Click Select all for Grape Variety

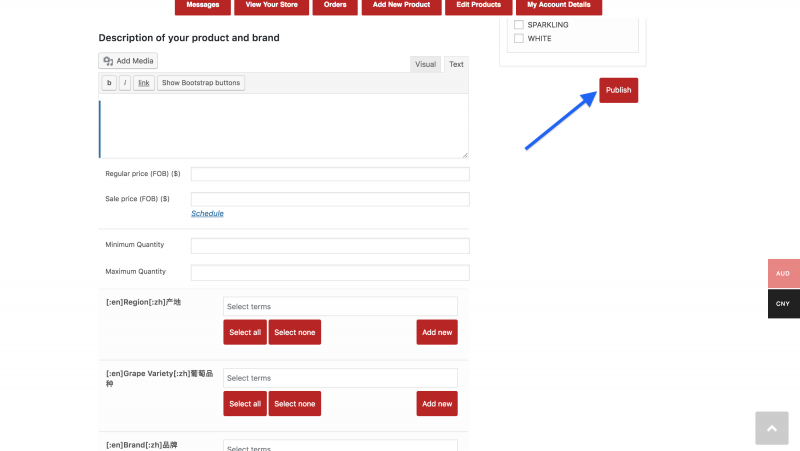tap(245, 404)
